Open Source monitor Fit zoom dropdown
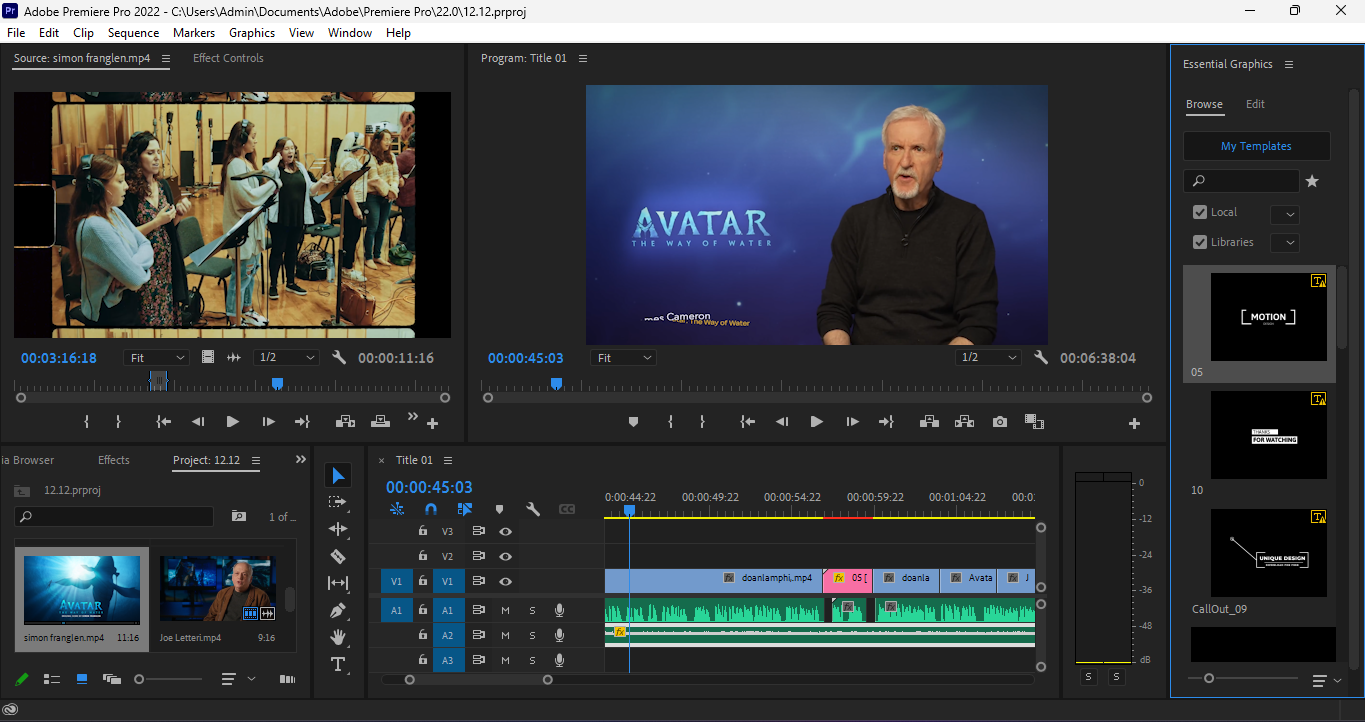1365x722 pixels. (x=157, y=357)
